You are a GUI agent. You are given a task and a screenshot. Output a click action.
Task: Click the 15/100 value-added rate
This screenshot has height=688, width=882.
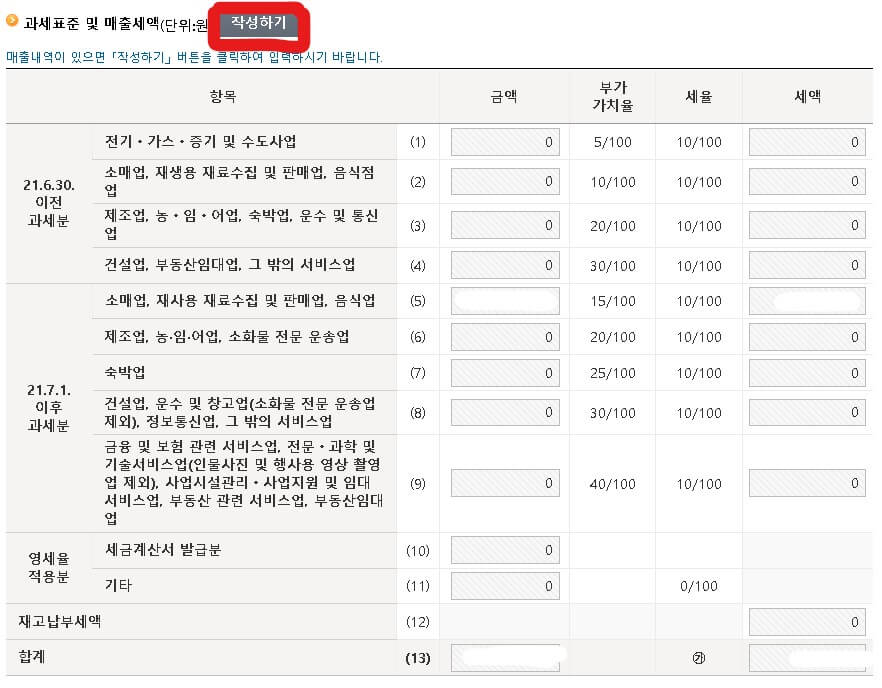(x=613, y=301)
